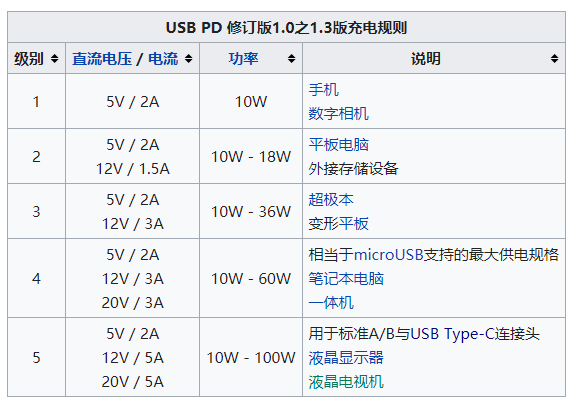This screenshot has height=410, width=583.
Task: Open the 液晶显示器 link
Action: click(346, 357)
